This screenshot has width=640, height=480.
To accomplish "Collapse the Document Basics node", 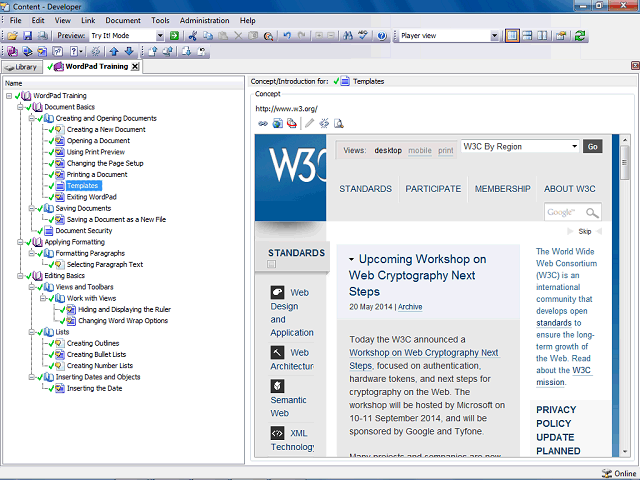I will (x=20, y=107).
